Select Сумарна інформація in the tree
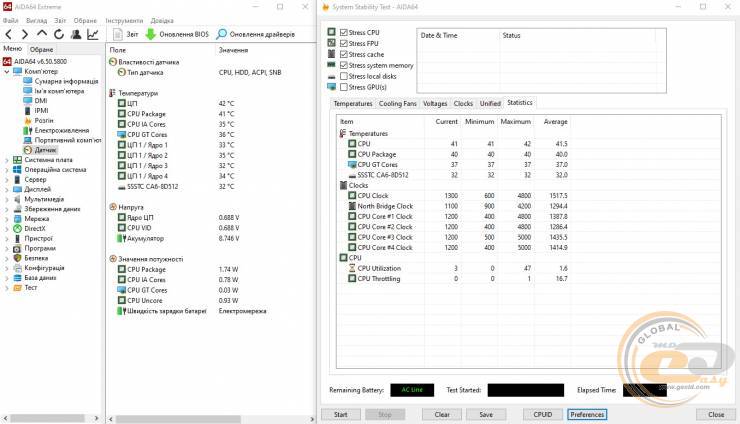This screenshot has width=740, height=424. pyautogui.click(x=66, y=81)
